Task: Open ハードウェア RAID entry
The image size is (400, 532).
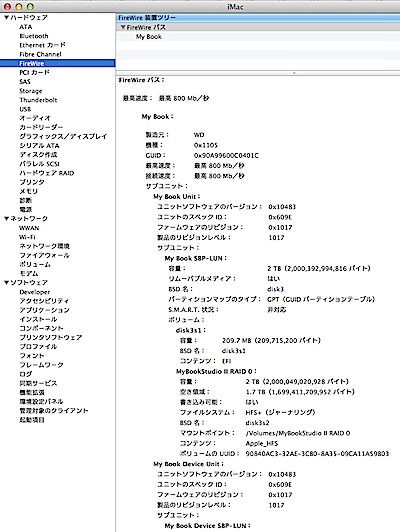Action: coord(46,173)
